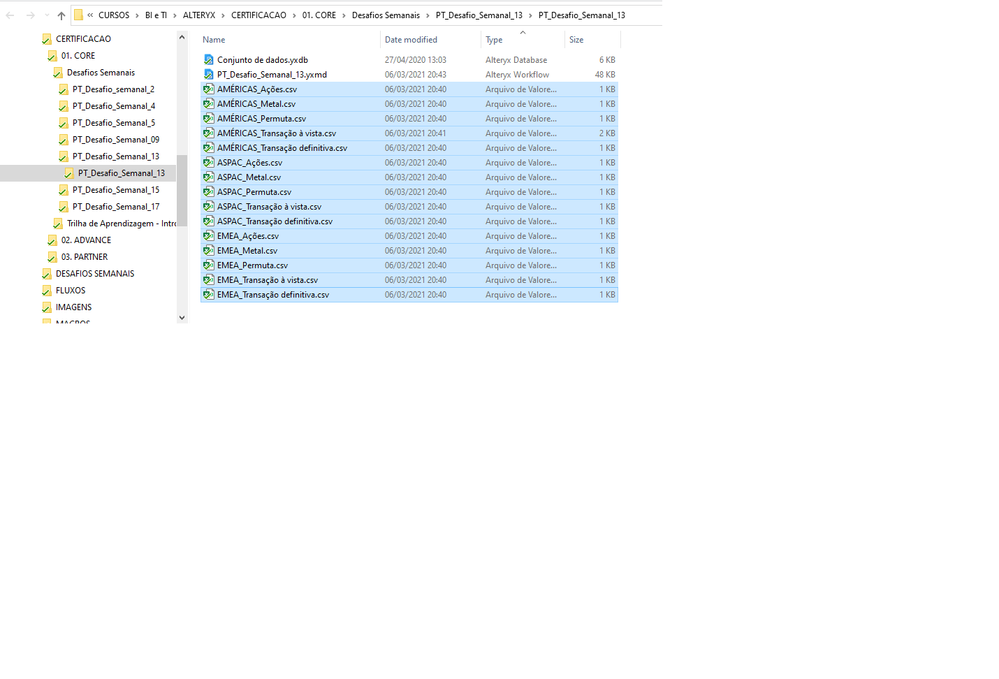Screen dimensions: 999x679
Task: Open the PT_Desafio_Semanal_15 tree folder
Action: pos(116,190)
